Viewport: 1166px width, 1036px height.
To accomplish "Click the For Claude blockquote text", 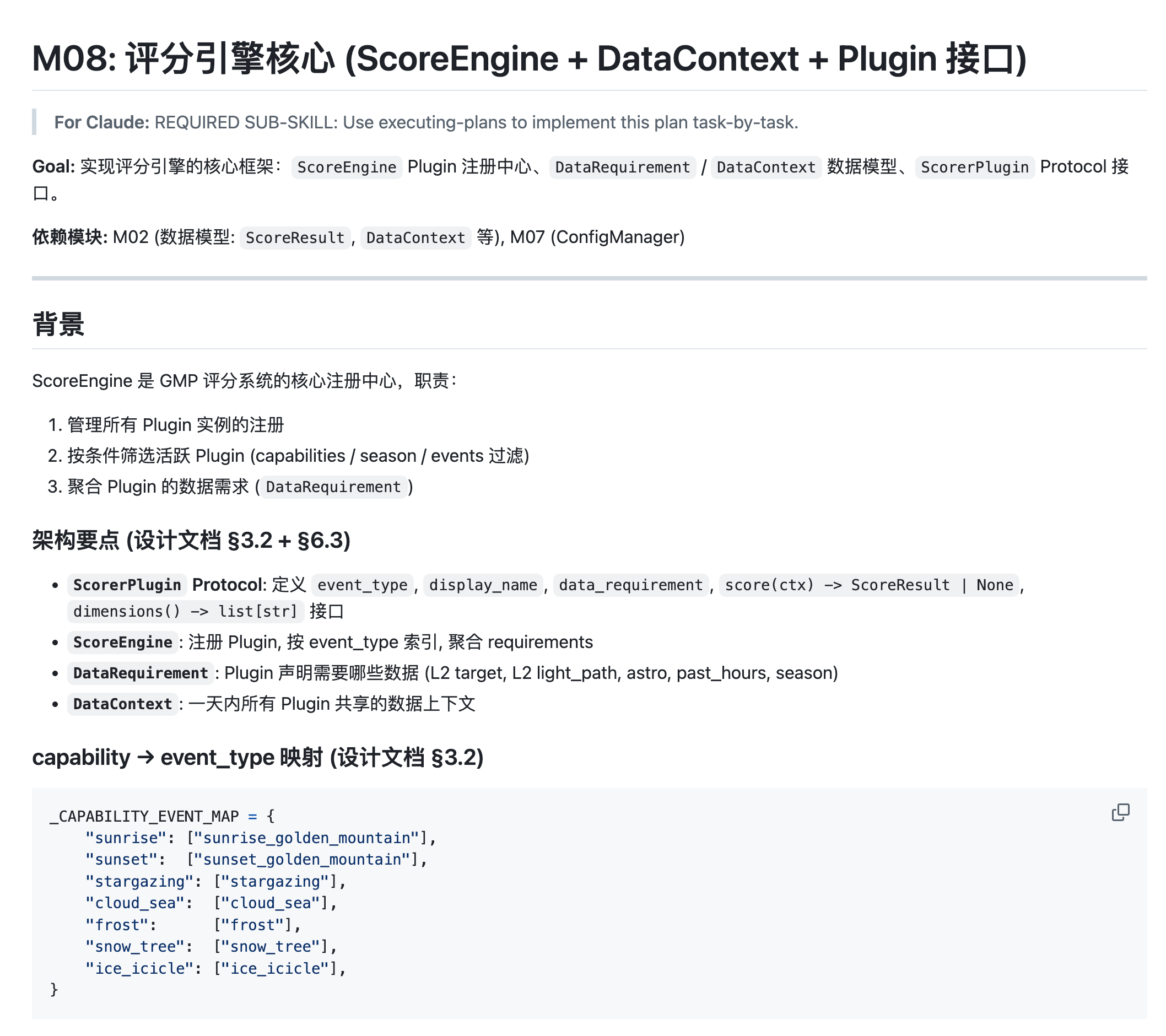I will tap(425, 122).
